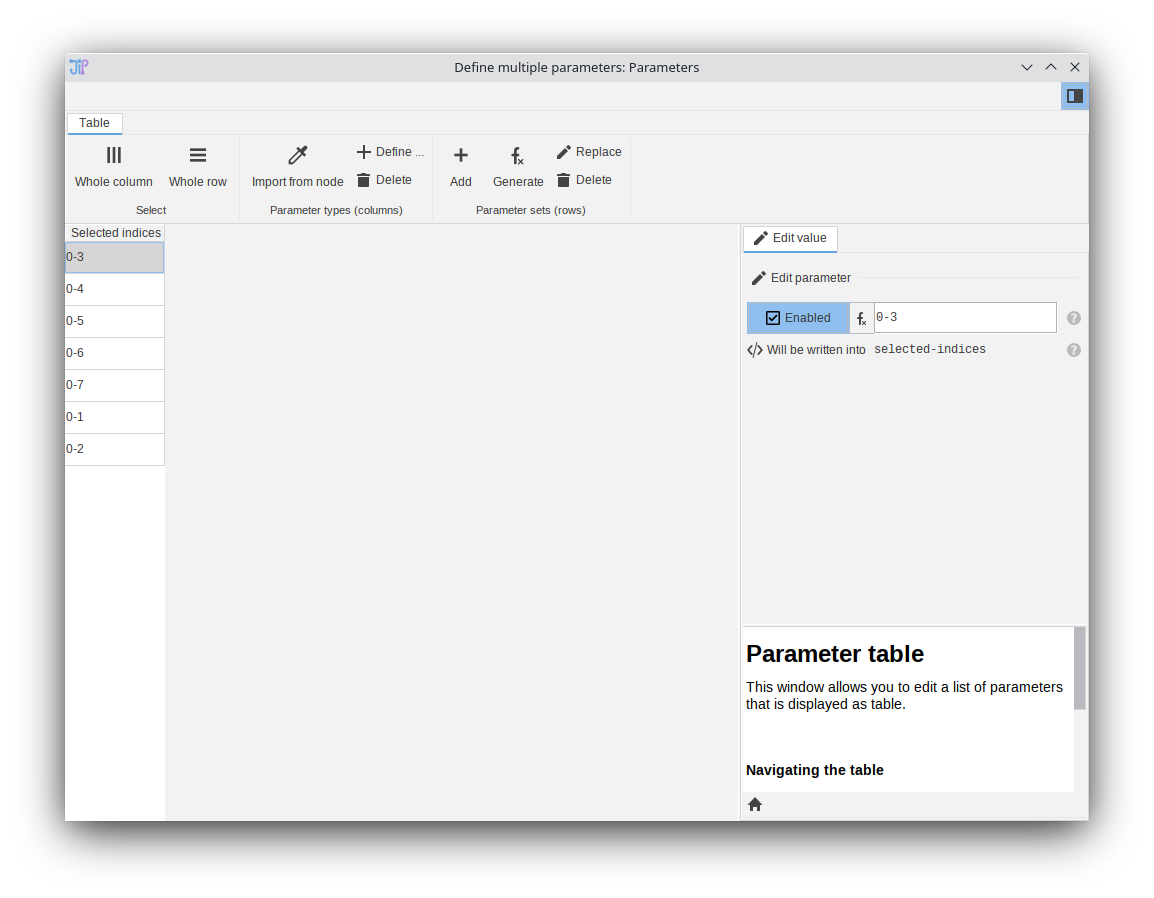Image resolution: width=1154 pixels, height=898 pixels.
Task: Click the help question mark beside the value field
Action: (x=1073, y=317)
